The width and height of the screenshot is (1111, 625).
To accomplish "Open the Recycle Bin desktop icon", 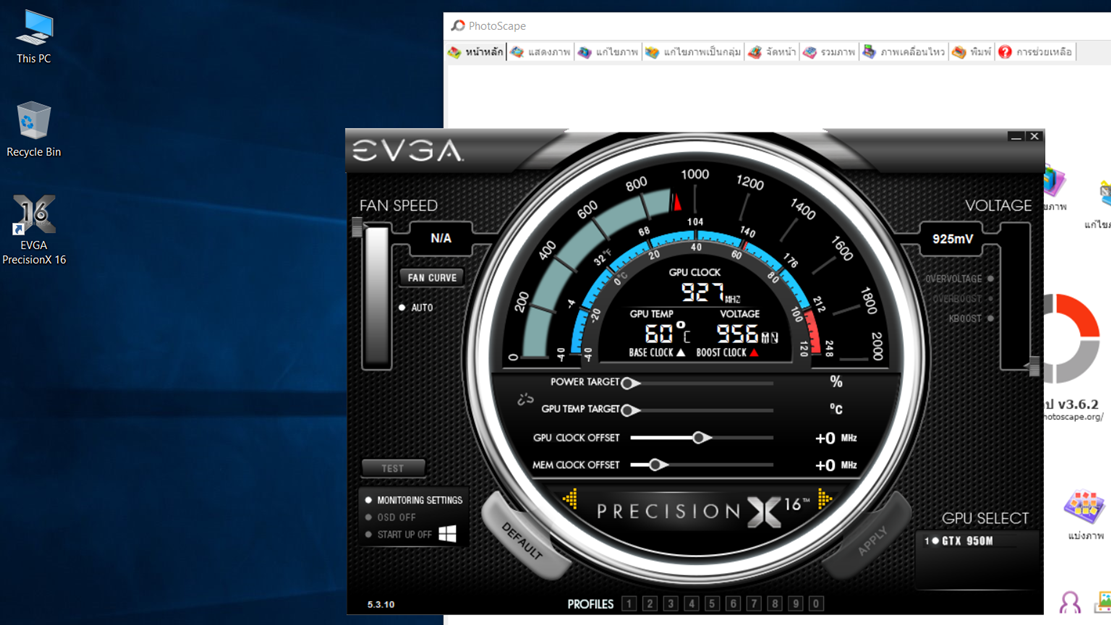I will click(33, 129).
